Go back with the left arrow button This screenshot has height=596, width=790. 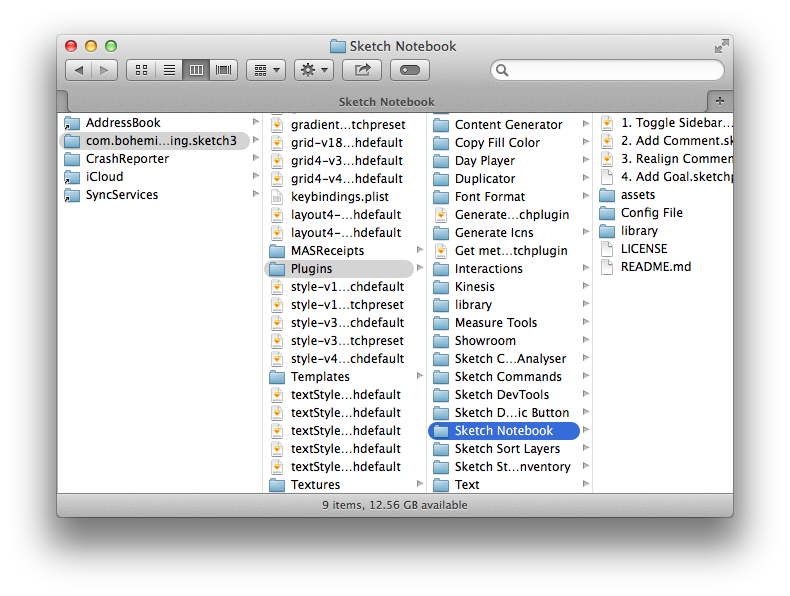tap(79, 70)
